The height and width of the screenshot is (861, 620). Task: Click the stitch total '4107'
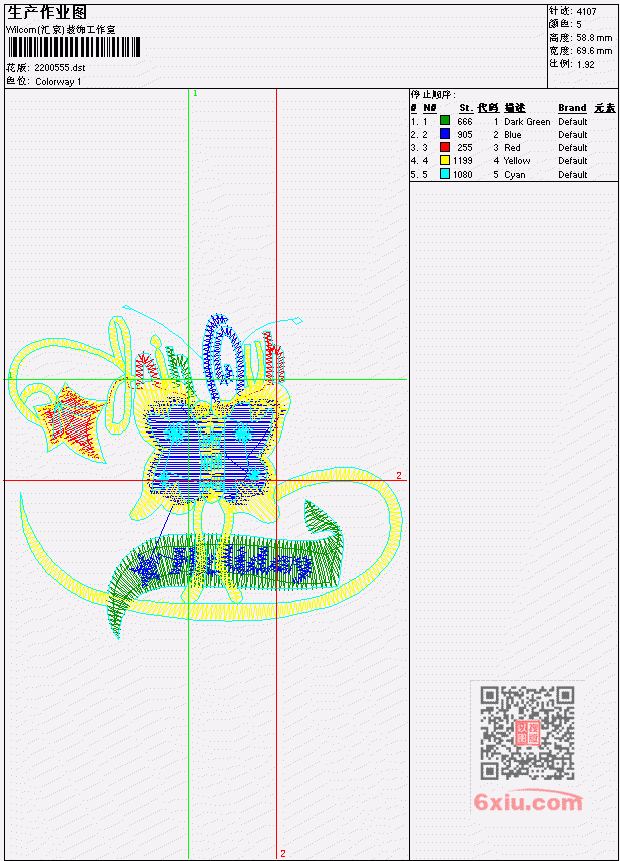tap(586, 11)
